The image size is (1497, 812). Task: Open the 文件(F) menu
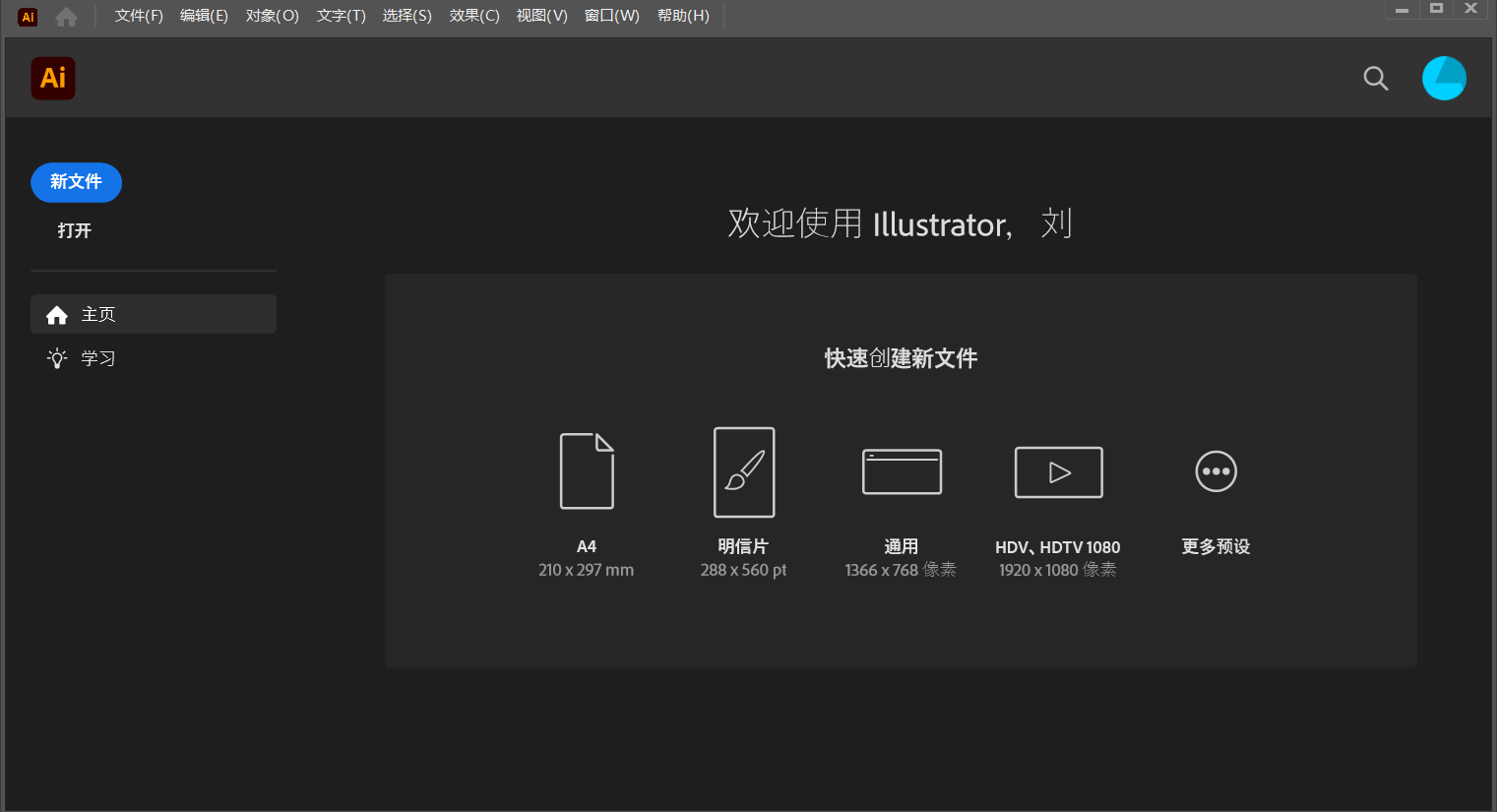[x=139, y=16]
